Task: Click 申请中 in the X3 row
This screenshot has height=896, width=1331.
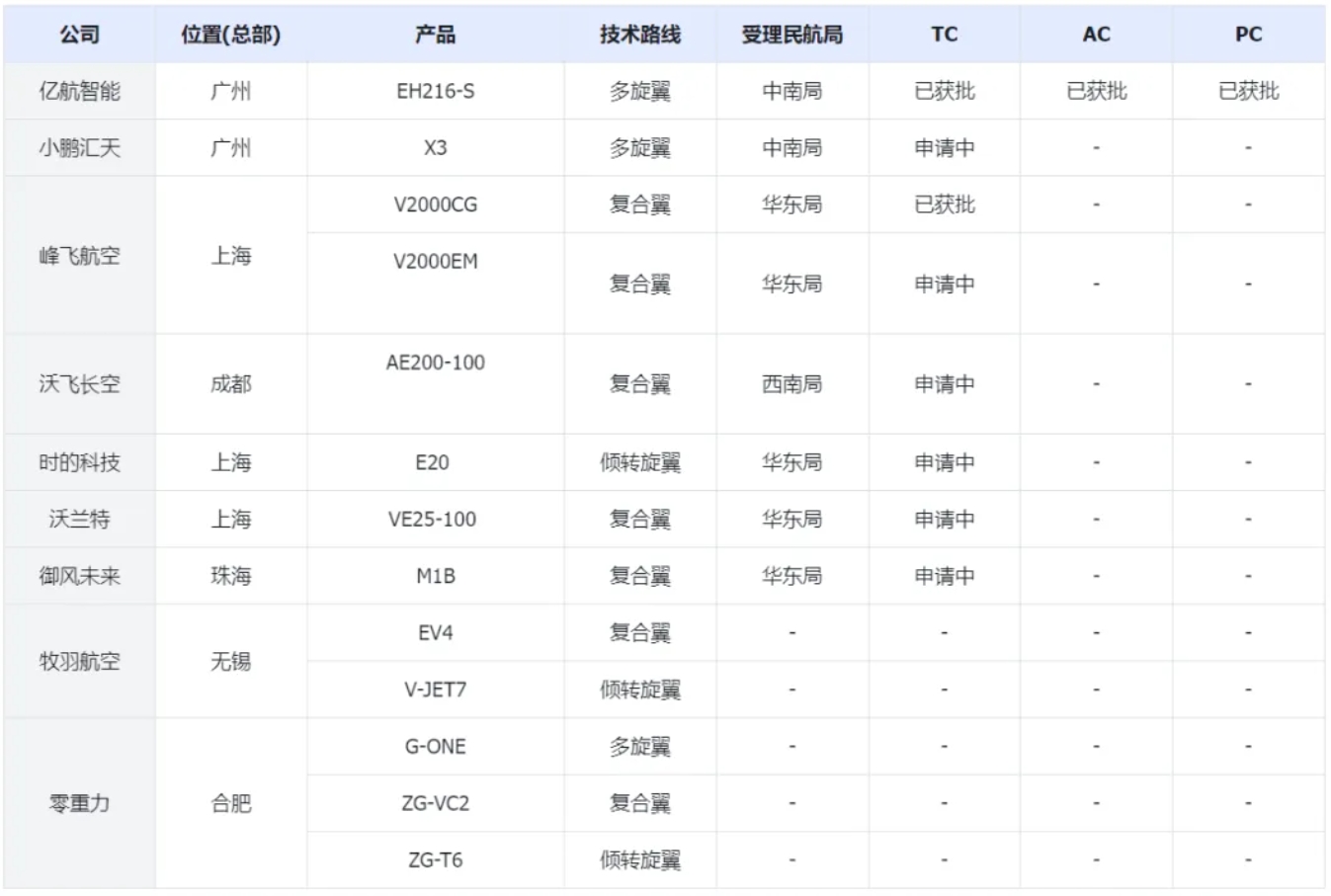Action: 945,148
